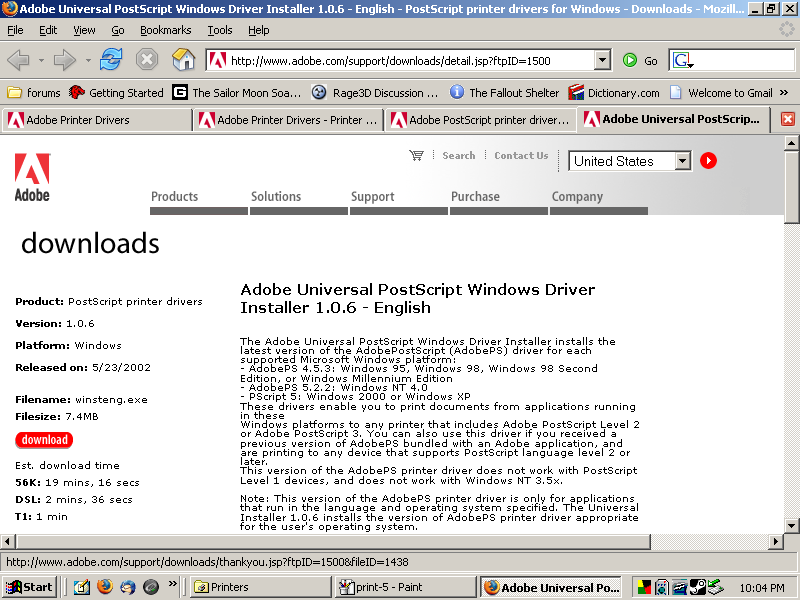
Task: Open the forums bookmarks folder
Action: point(33,92)
